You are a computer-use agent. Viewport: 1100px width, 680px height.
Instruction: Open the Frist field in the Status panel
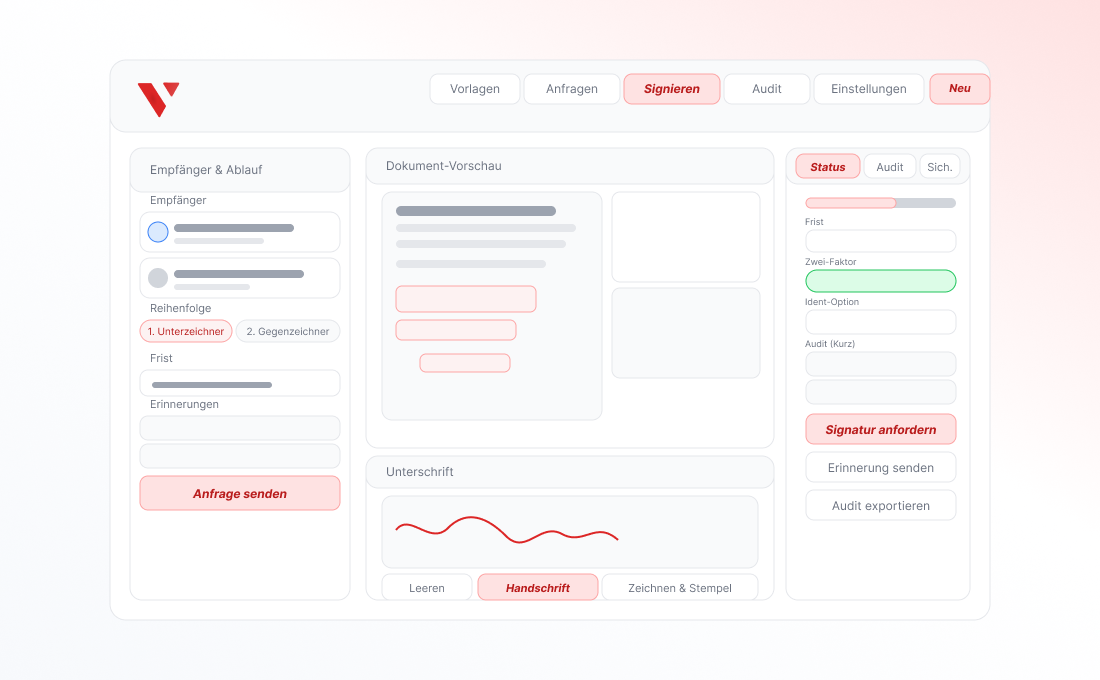click(x=880, y=241)
